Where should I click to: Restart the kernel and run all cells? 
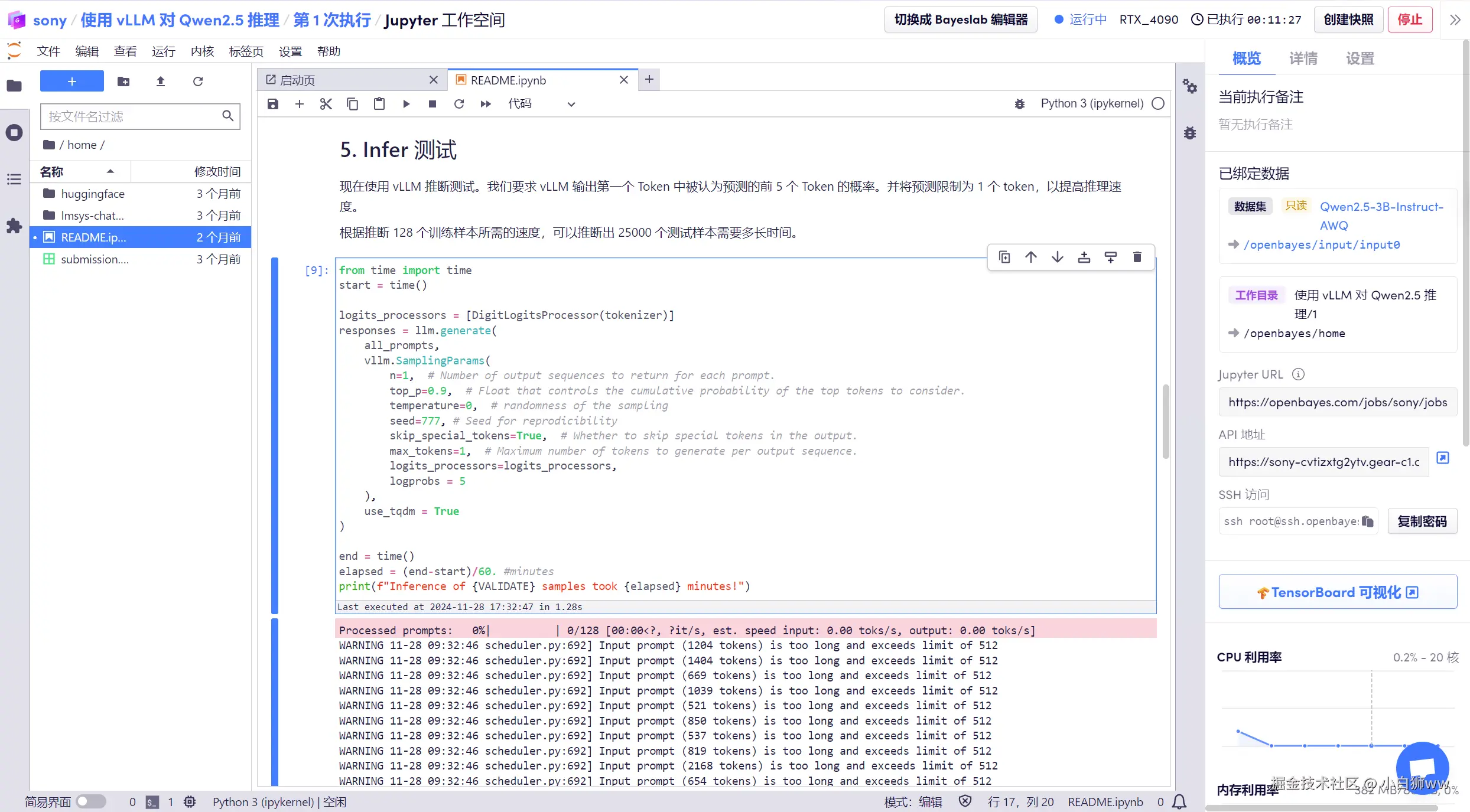point(485,104)
